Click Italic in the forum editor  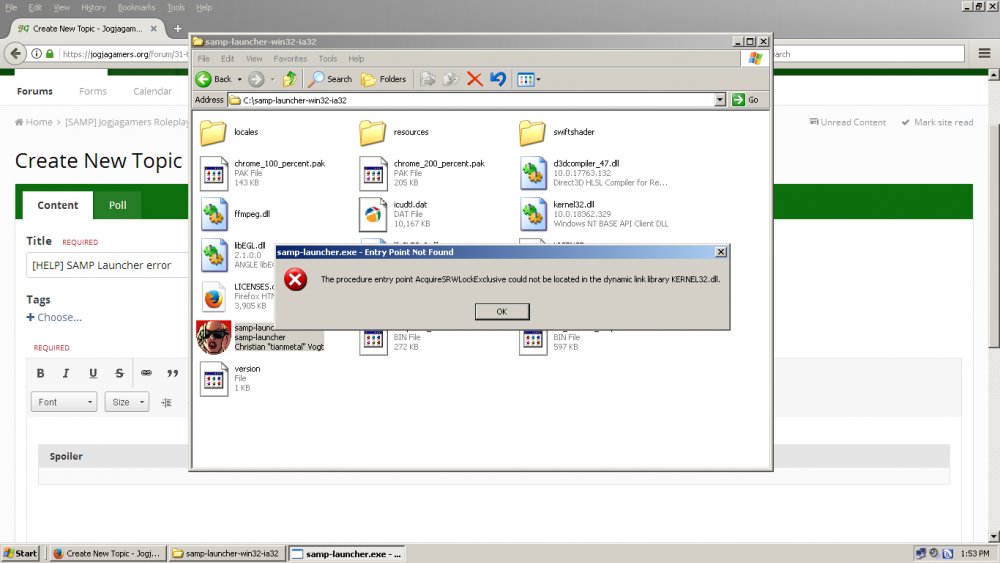point(66,374)
